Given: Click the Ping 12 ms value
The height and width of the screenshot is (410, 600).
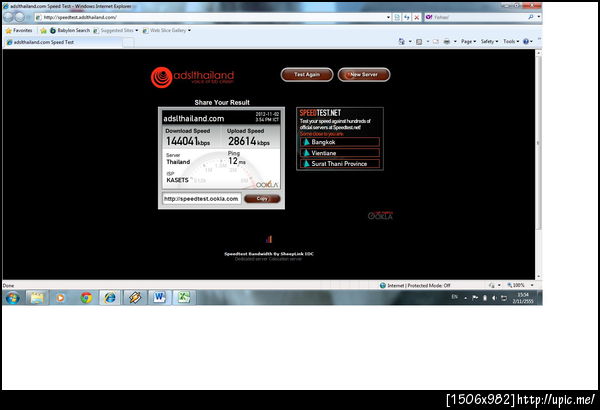Looking at the screenshot, I should [237, 161].
